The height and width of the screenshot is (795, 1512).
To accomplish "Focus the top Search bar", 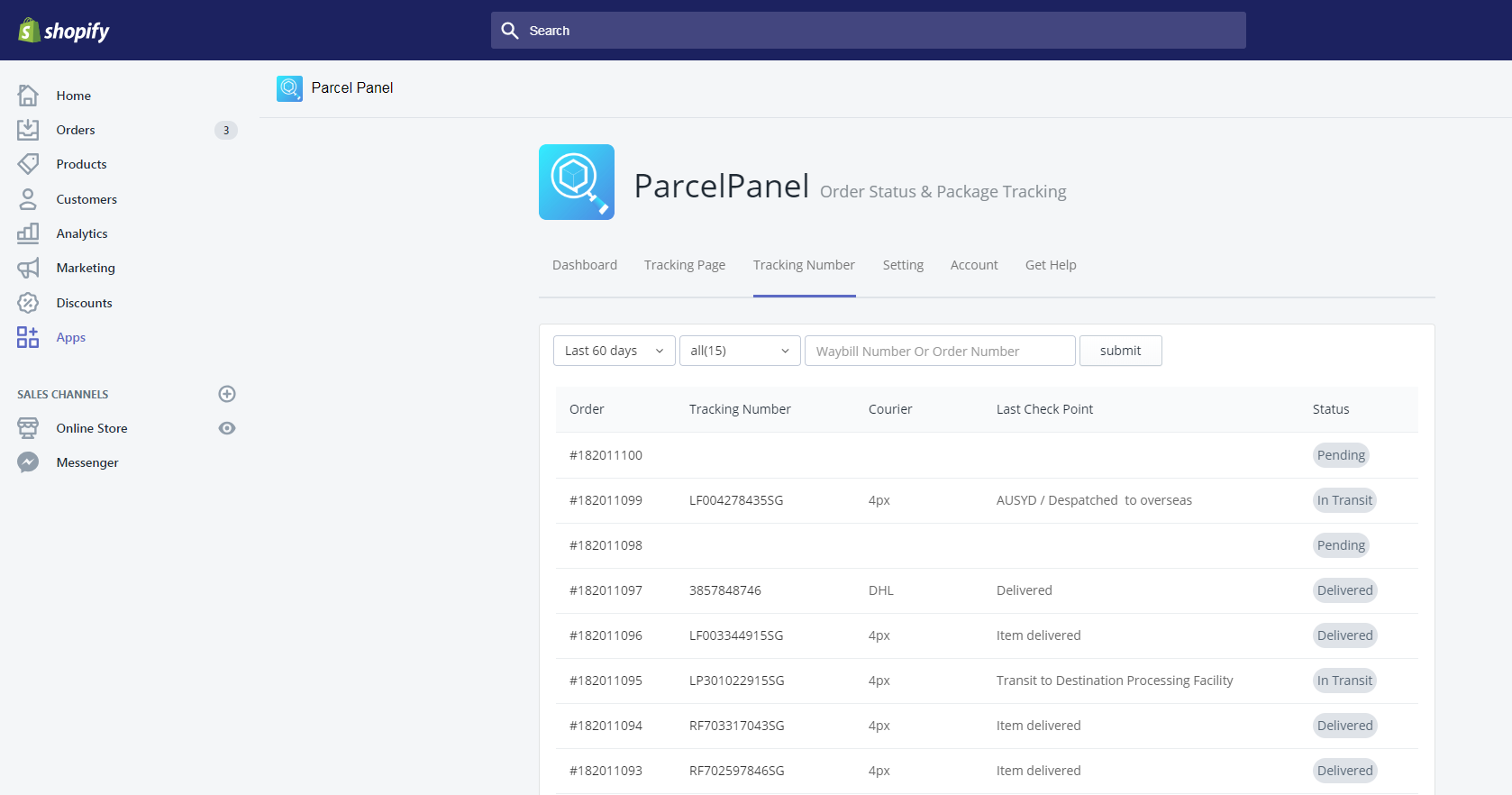I will pos(869,31).
